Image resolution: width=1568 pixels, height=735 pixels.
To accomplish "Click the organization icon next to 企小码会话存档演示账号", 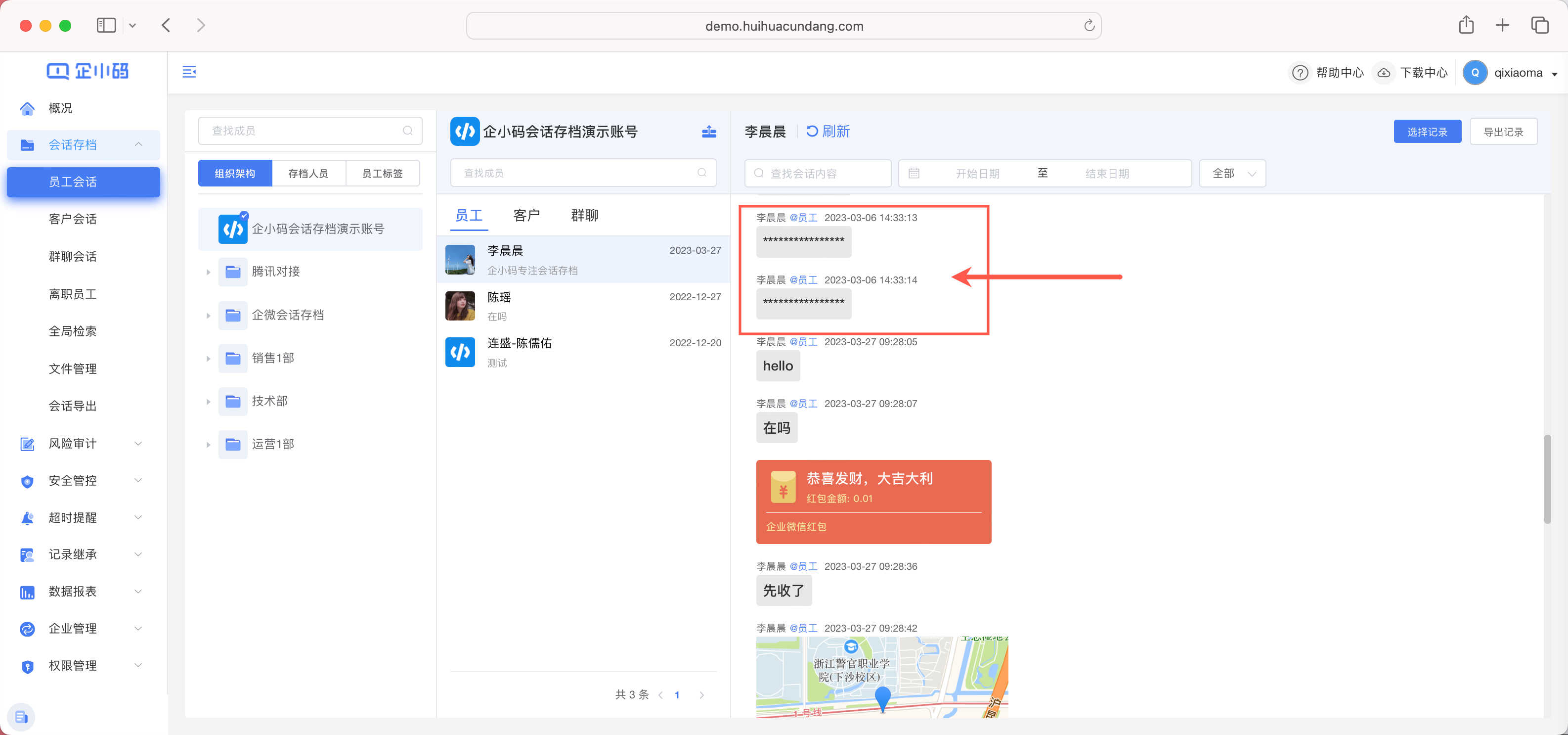I will click(708, 132).
